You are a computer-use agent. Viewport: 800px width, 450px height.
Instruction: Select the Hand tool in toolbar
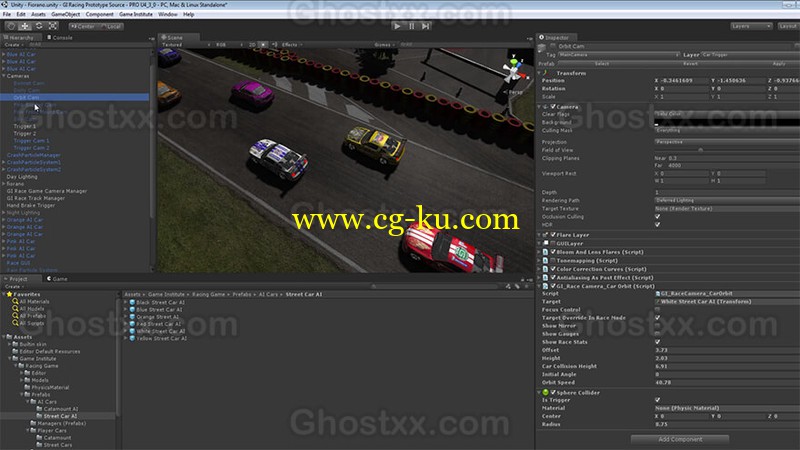(x=11, y=26)
